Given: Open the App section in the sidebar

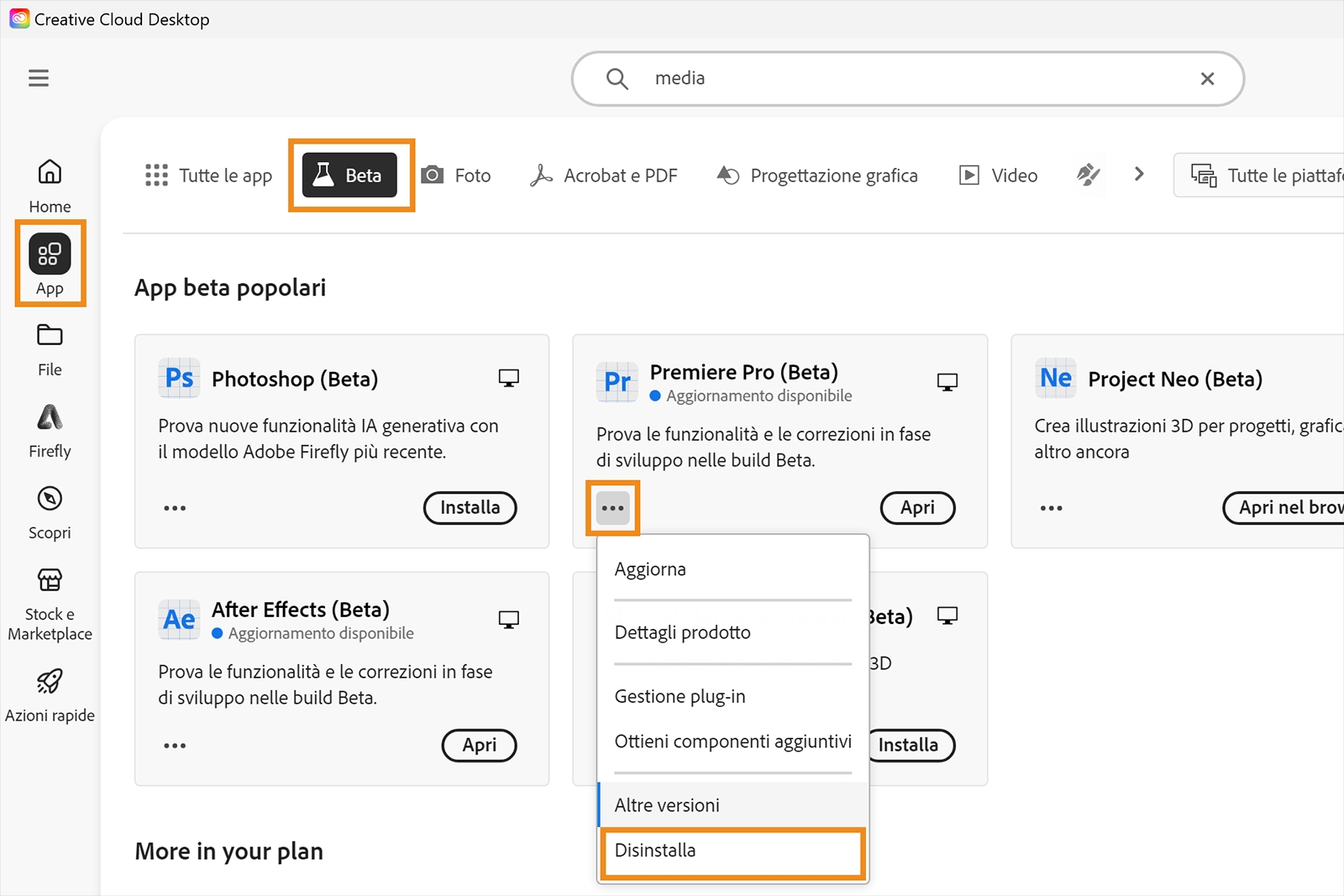Looking at the screenshot, I should (x=49, y=264).
